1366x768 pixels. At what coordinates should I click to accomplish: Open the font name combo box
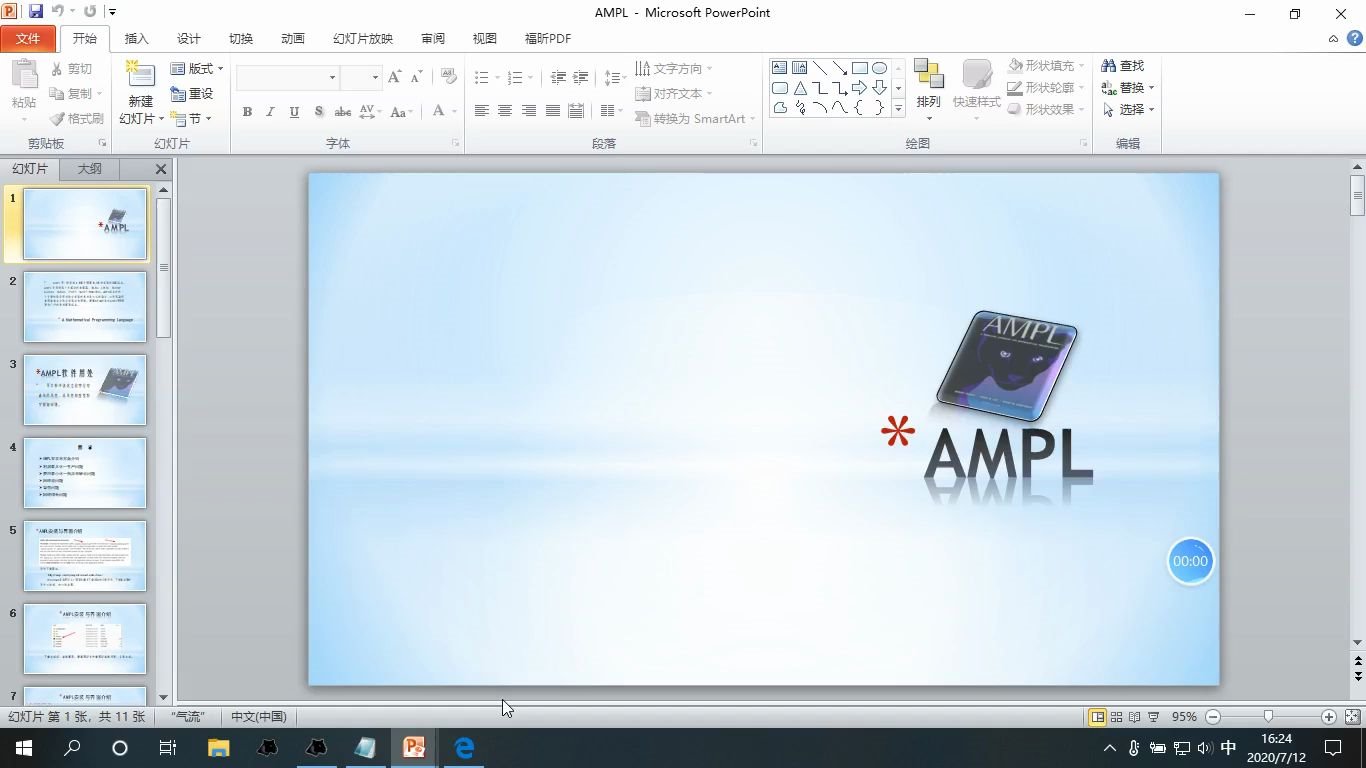[x=288, y=77]
